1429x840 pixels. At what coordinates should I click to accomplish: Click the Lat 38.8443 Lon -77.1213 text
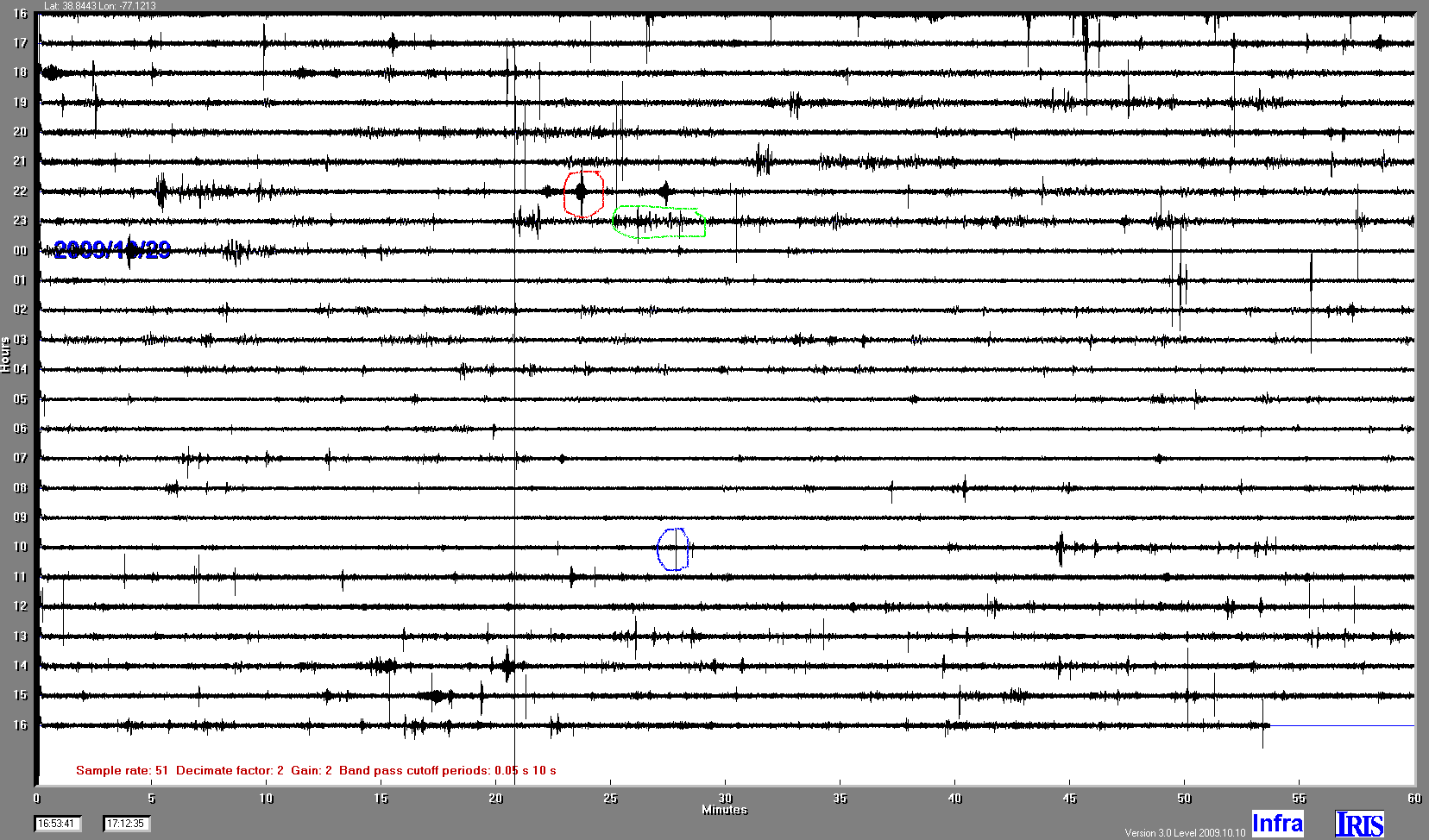tap(100, 6)
